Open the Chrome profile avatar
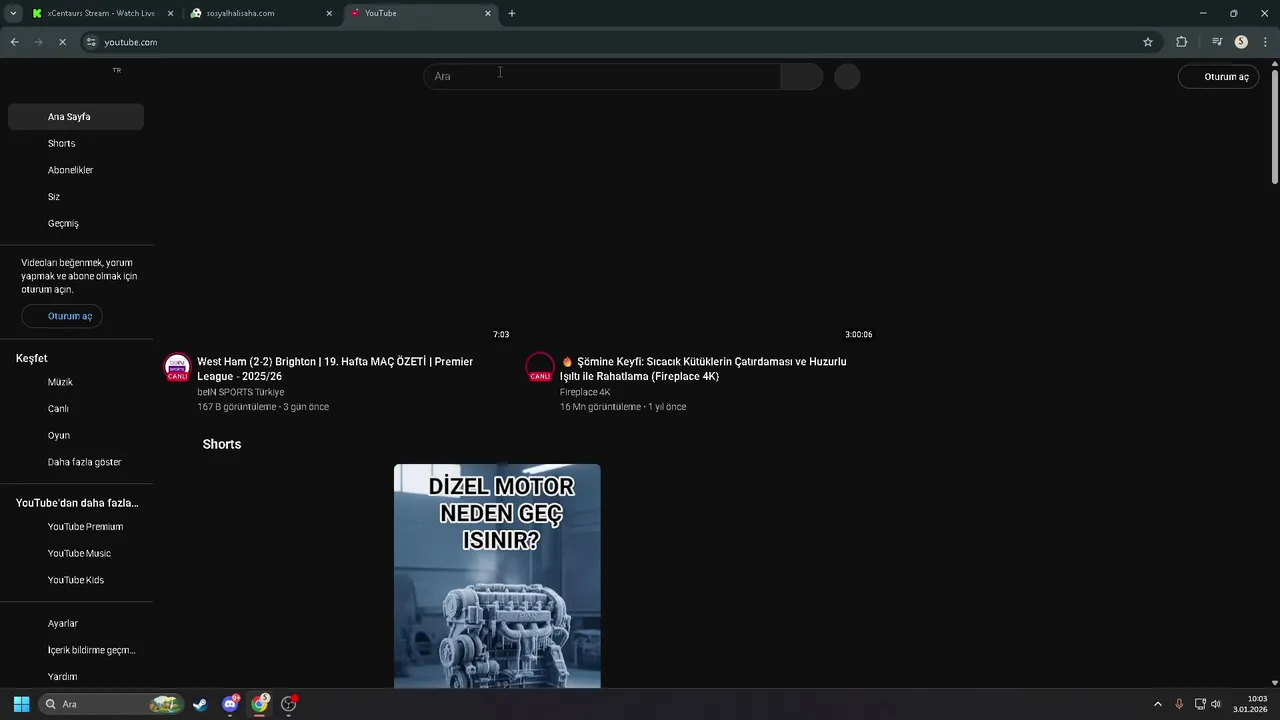The width and height of the screenshot is (1280, 720). (x=1241, y=42)
